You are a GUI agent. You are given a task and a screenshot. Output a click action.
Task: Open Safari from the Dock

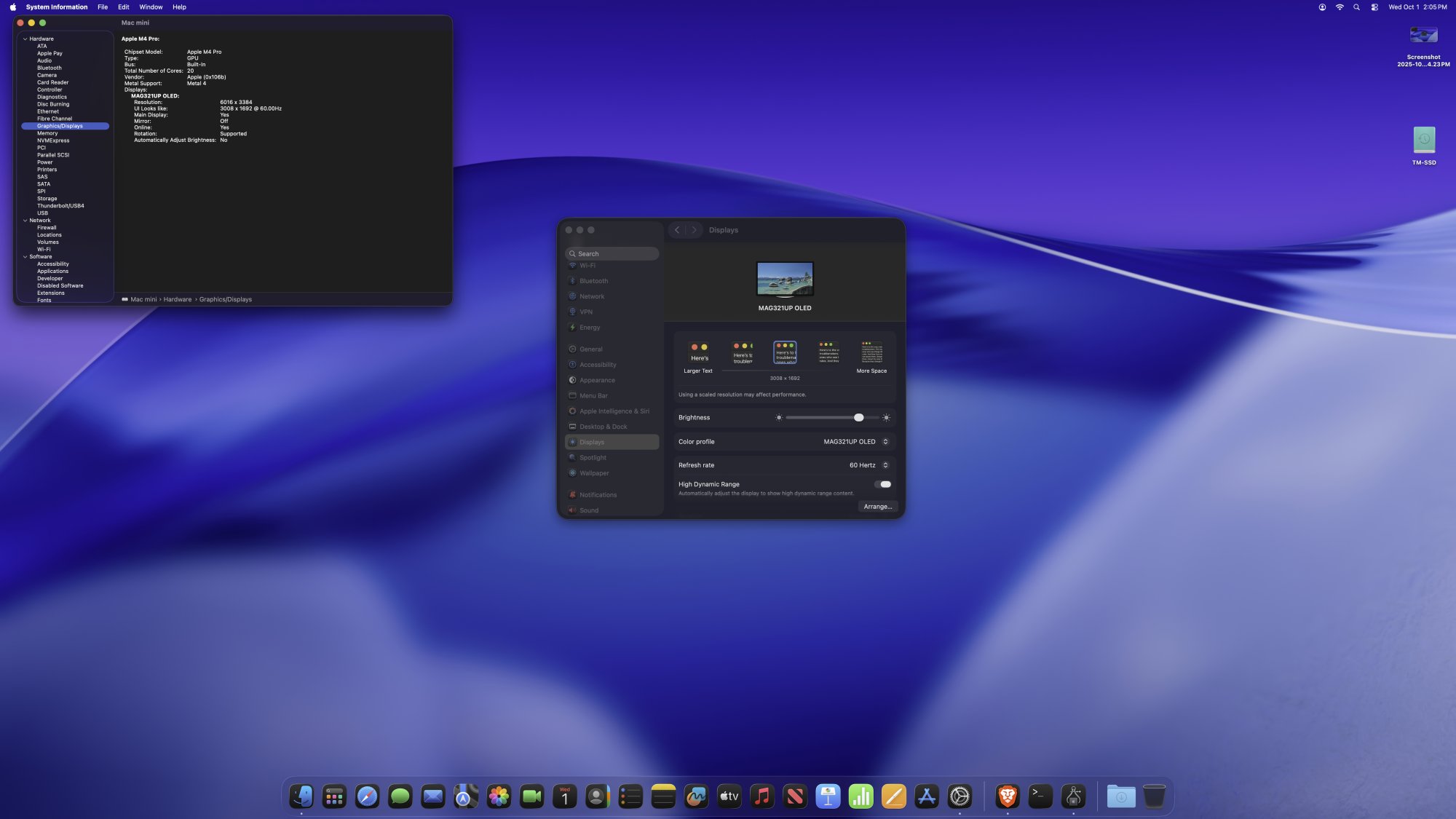click(367, 796)
